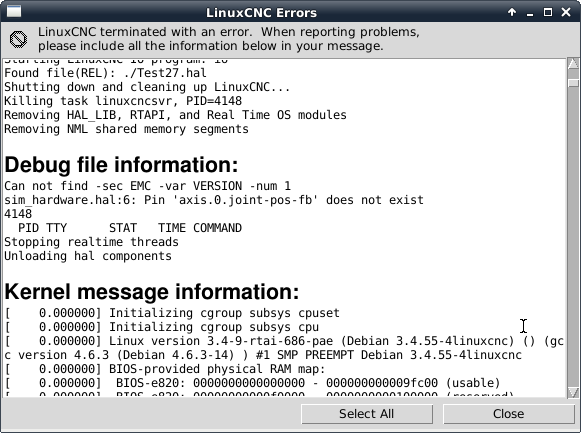Click the keep-on-top arrow icon in title bar
The width and height of the screenshot is (581, 433).
(512, 12)
